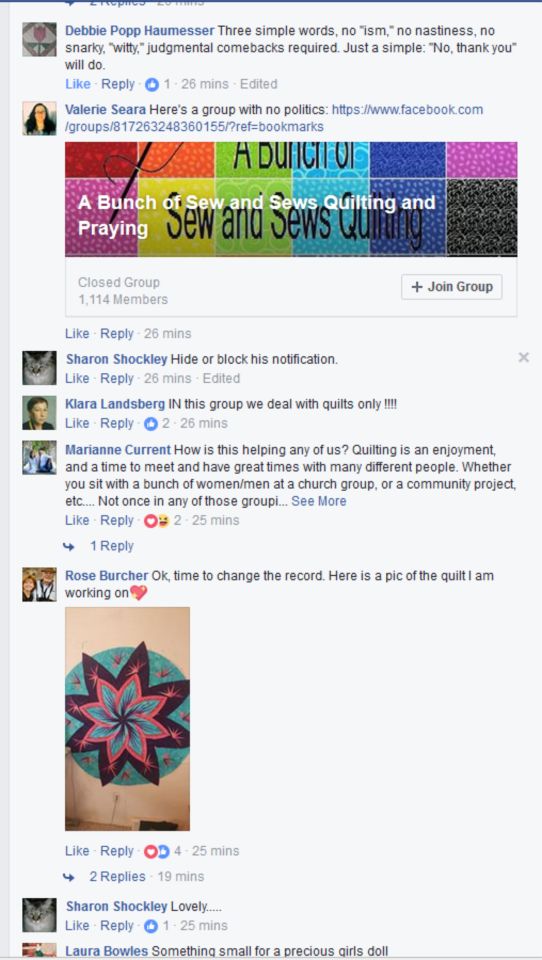The height and width of the screenshot is (960, 542).
Task: Expand Marianne Current's comment with See More
Action: [x=318, y=501]
